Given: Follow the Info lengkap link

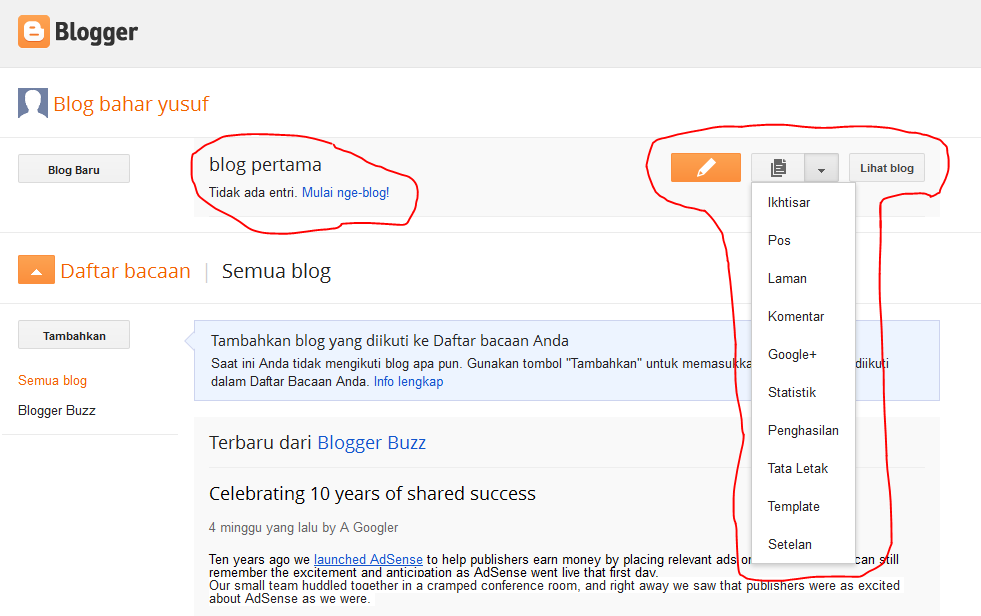Looking at the screenshot, I should click(x=409, y=381).
